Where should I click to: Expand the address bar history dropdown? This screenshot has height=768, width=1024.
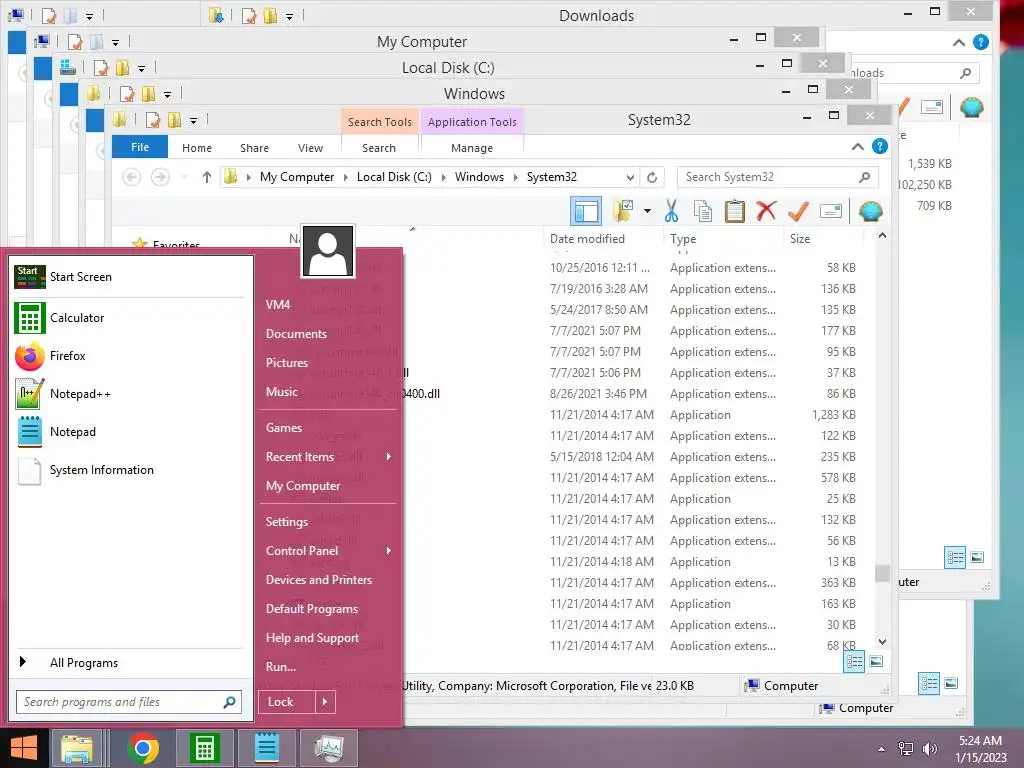coord(630,177)
